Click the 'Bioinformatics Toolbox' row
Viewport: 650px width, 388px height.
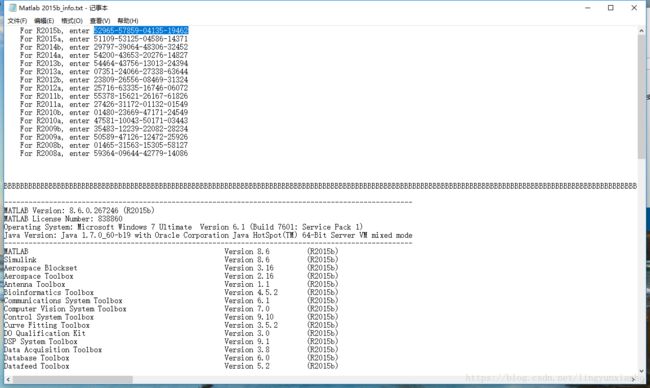pos(171,293)
